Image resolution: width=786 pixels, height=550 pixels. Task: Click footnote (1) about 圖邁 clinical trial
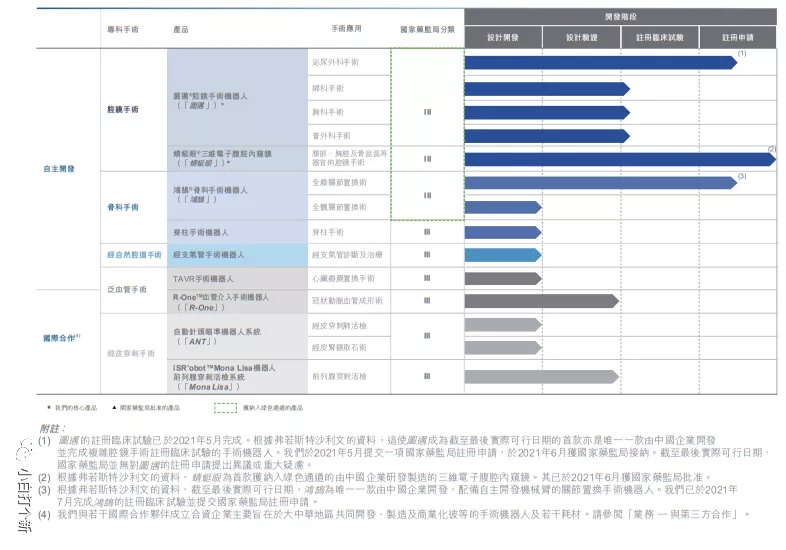click(x=404, y=453)
